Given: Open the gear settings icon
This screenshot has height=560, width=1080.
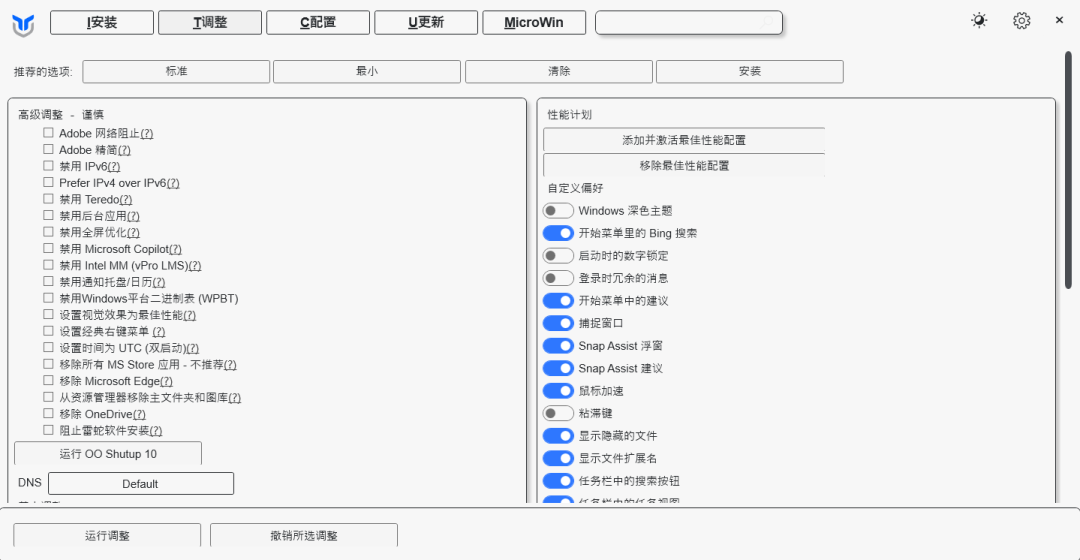Looking at the screenshot, I should pos(1021,21).
